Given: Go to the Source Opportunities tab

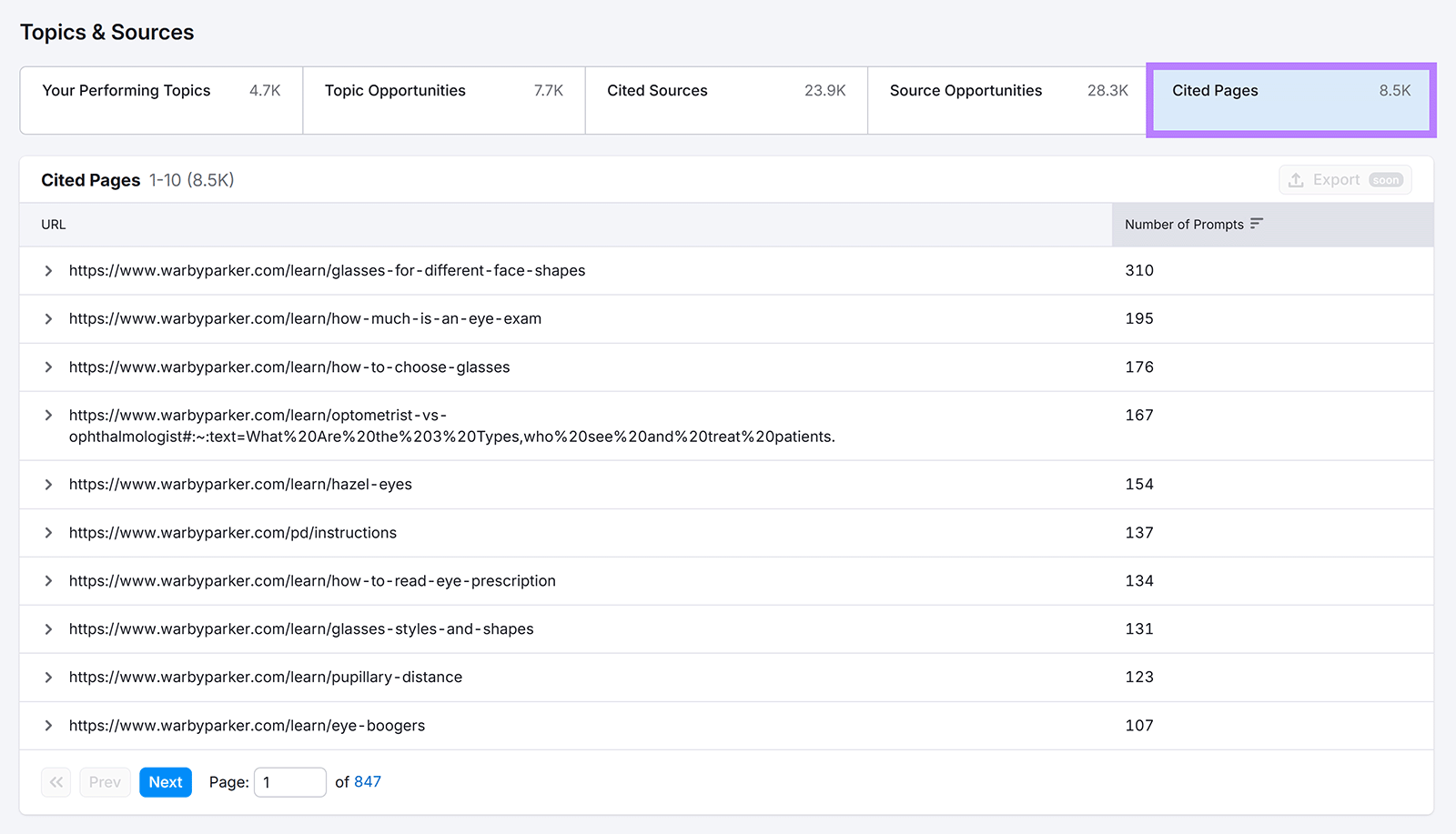Looking at the screenshot, I should 1007,100.
